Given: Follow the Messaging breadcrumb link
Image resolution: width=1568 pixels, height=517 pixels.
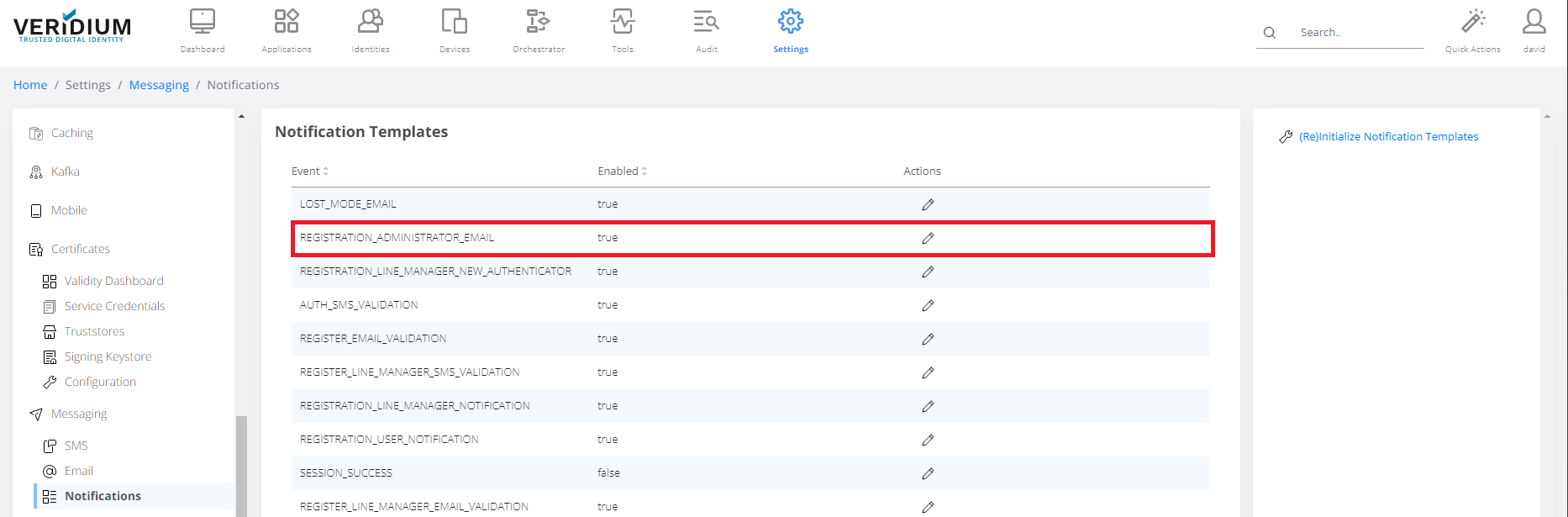Looking at the screenshot, I should click(x=159, y=85).
